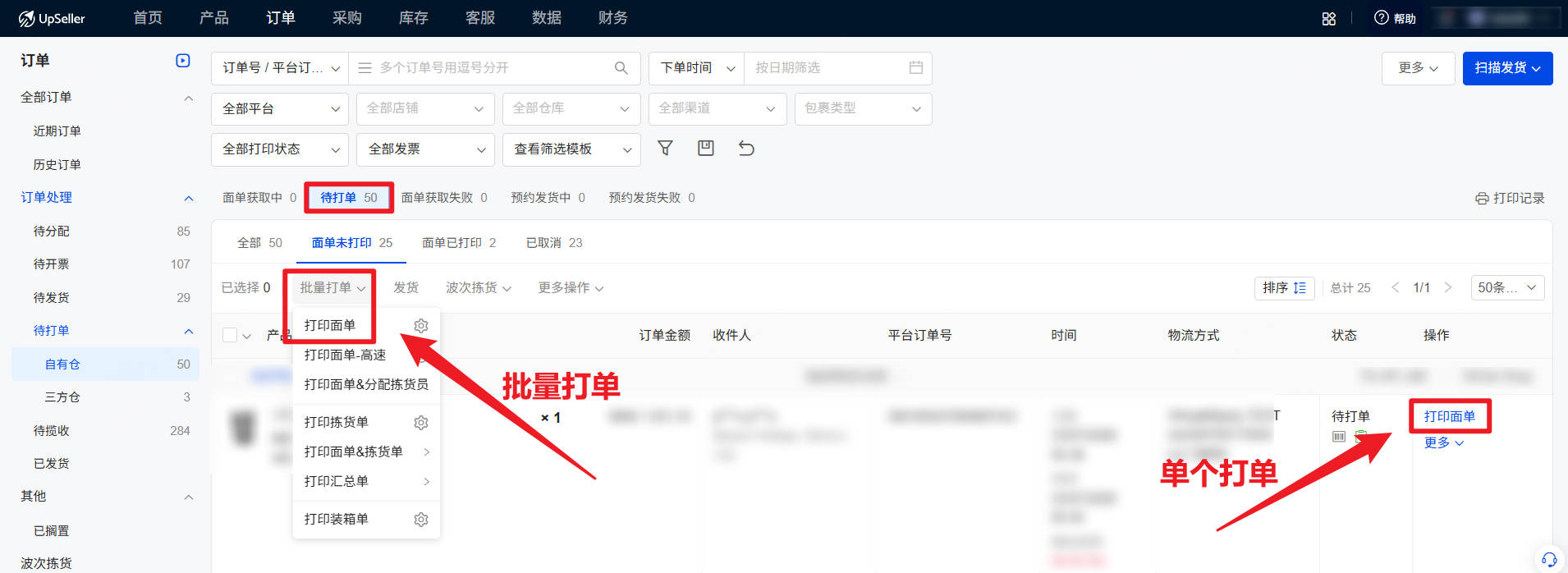Collapse the 订单处理 sidebar section
This screenshot has width=1568, height=573.
pyautogui.click(x=188, y=198)
